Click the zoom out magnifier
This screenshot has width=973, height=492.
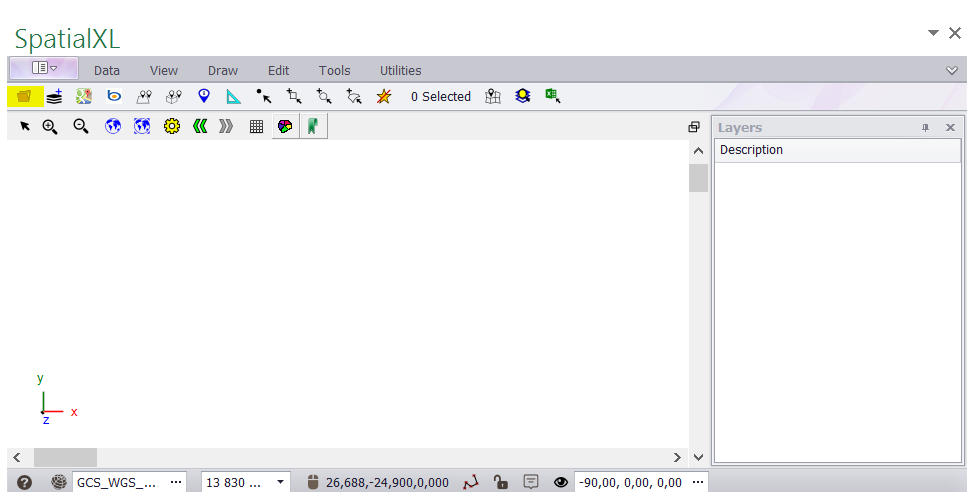pos(81,127)
